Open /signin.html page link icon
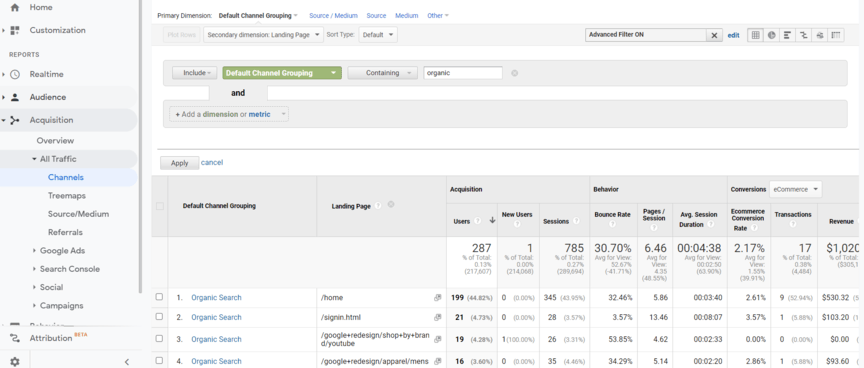The width and height of the screenshot is (864, 368). (x=438, y=318)
